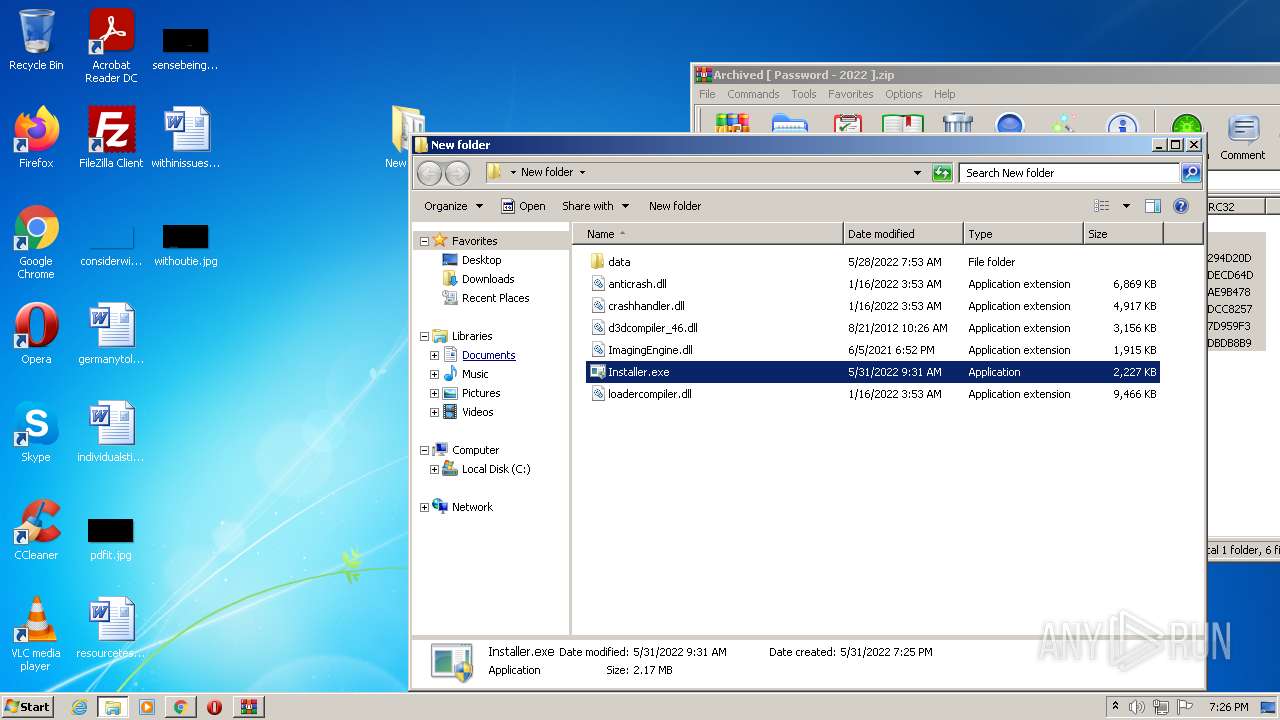This screenshot has height=720, width=1280.
Task: Launch Acrobat Reader DC from desktop
Action: [x=111, y=46]
